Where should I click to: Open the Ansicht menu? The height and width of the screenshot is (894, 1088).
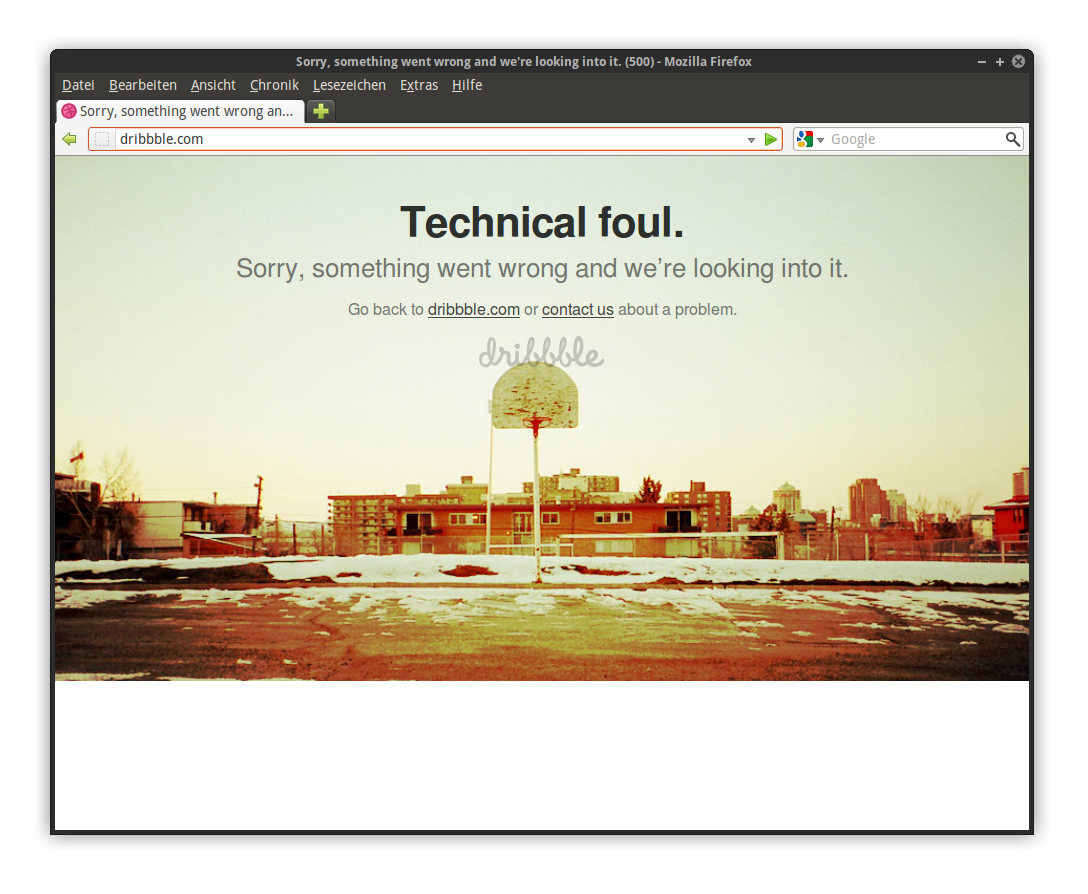click(213, 85)
